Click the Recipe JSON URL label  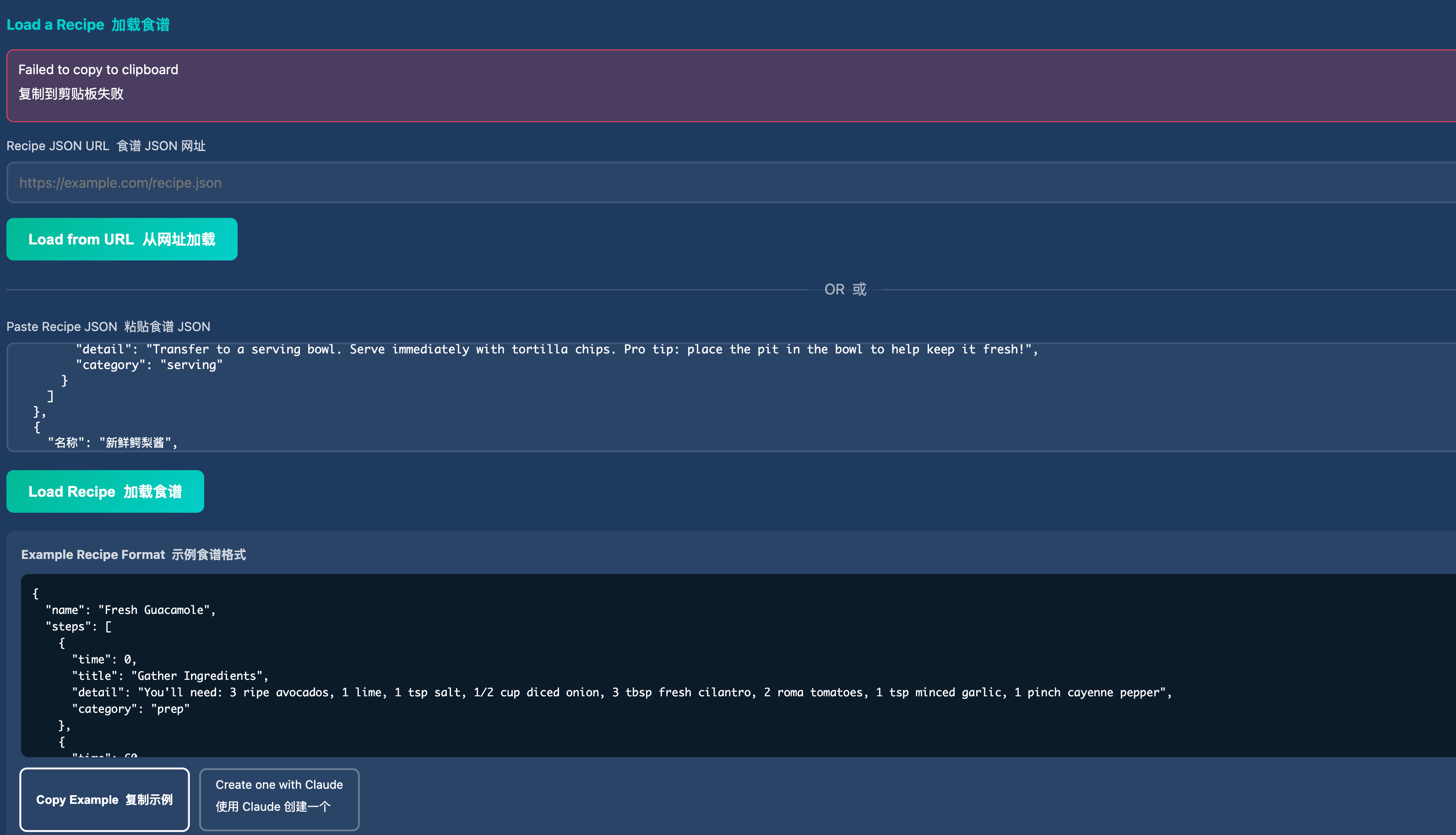106,146
